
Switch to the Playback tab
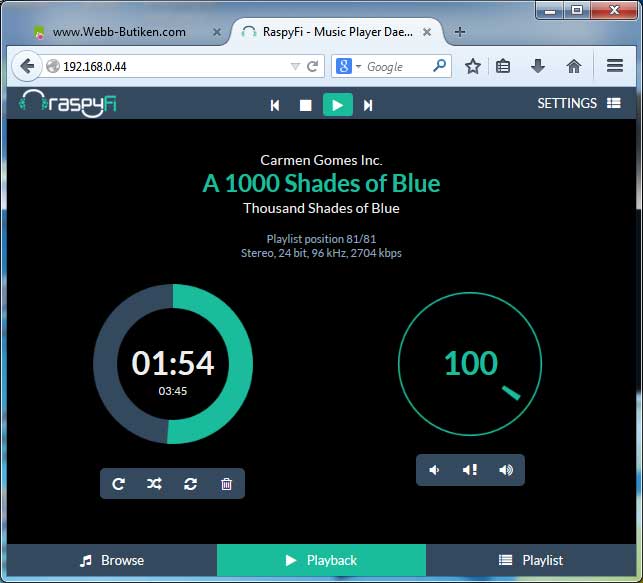pyautogui.click(x=322, y=560)
